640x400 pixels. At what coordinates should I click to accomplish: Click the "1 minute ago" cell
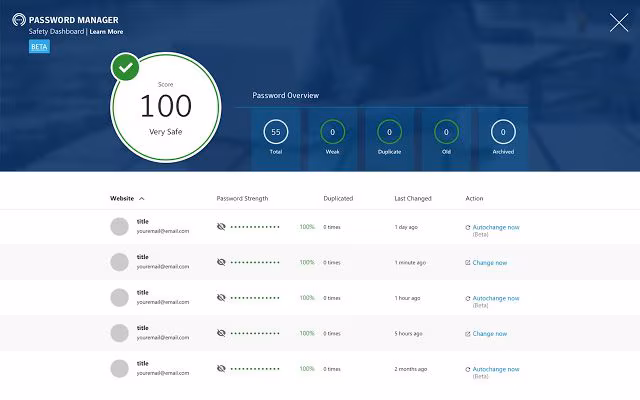410,263
